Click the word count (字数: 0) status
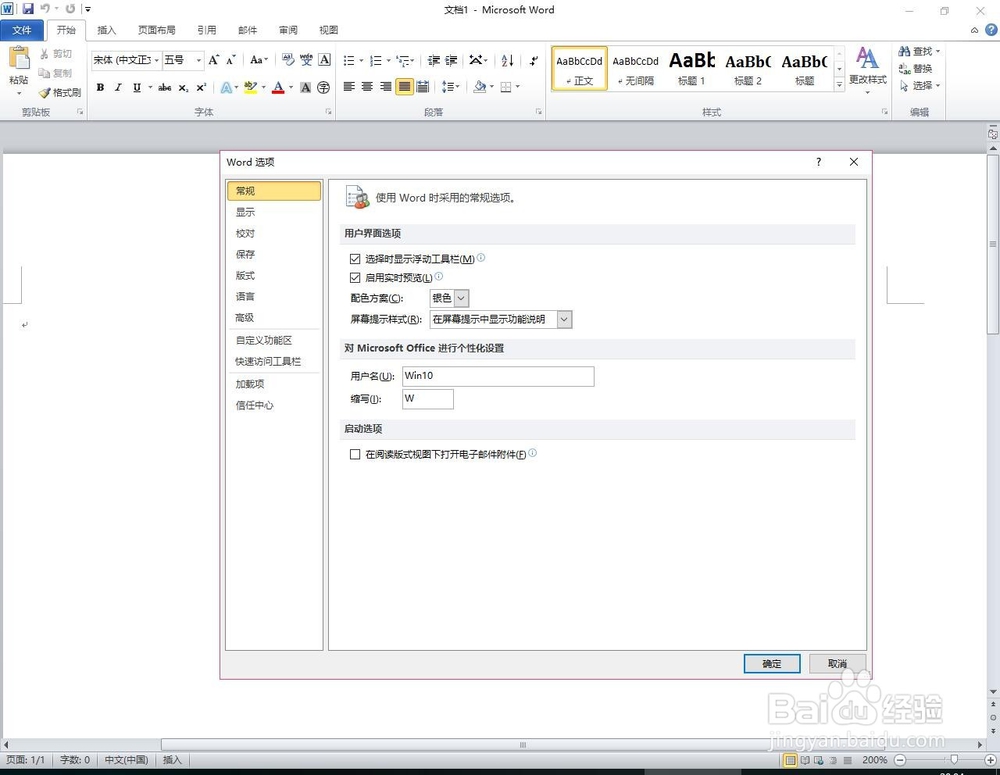This screenshot has width=1000, height=775. [x=75, y=760]
